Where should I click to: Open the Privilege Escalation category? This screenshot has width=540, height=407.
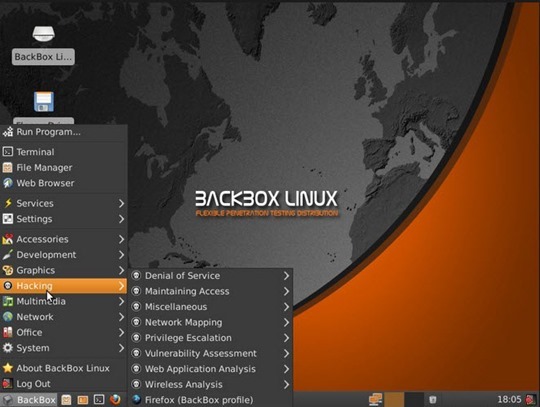(211, 338)
